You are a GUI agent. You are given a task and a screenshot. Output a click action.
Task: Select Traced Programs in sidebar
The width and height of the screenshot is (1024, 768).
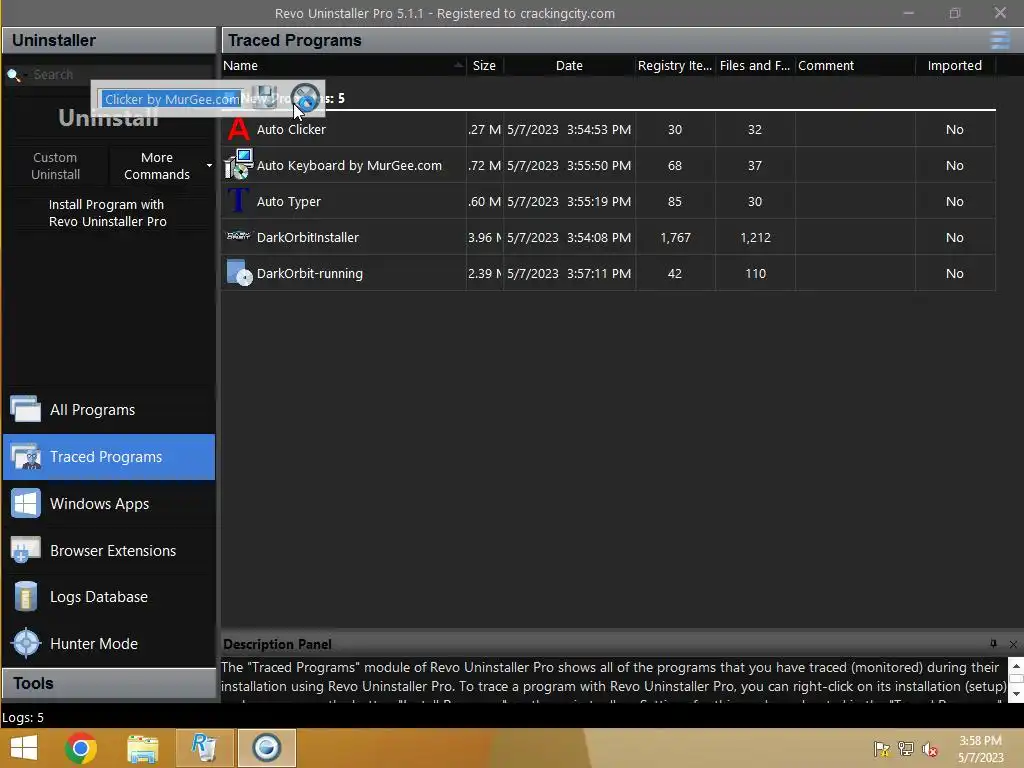pyautogui.click(x=108, y=456)
